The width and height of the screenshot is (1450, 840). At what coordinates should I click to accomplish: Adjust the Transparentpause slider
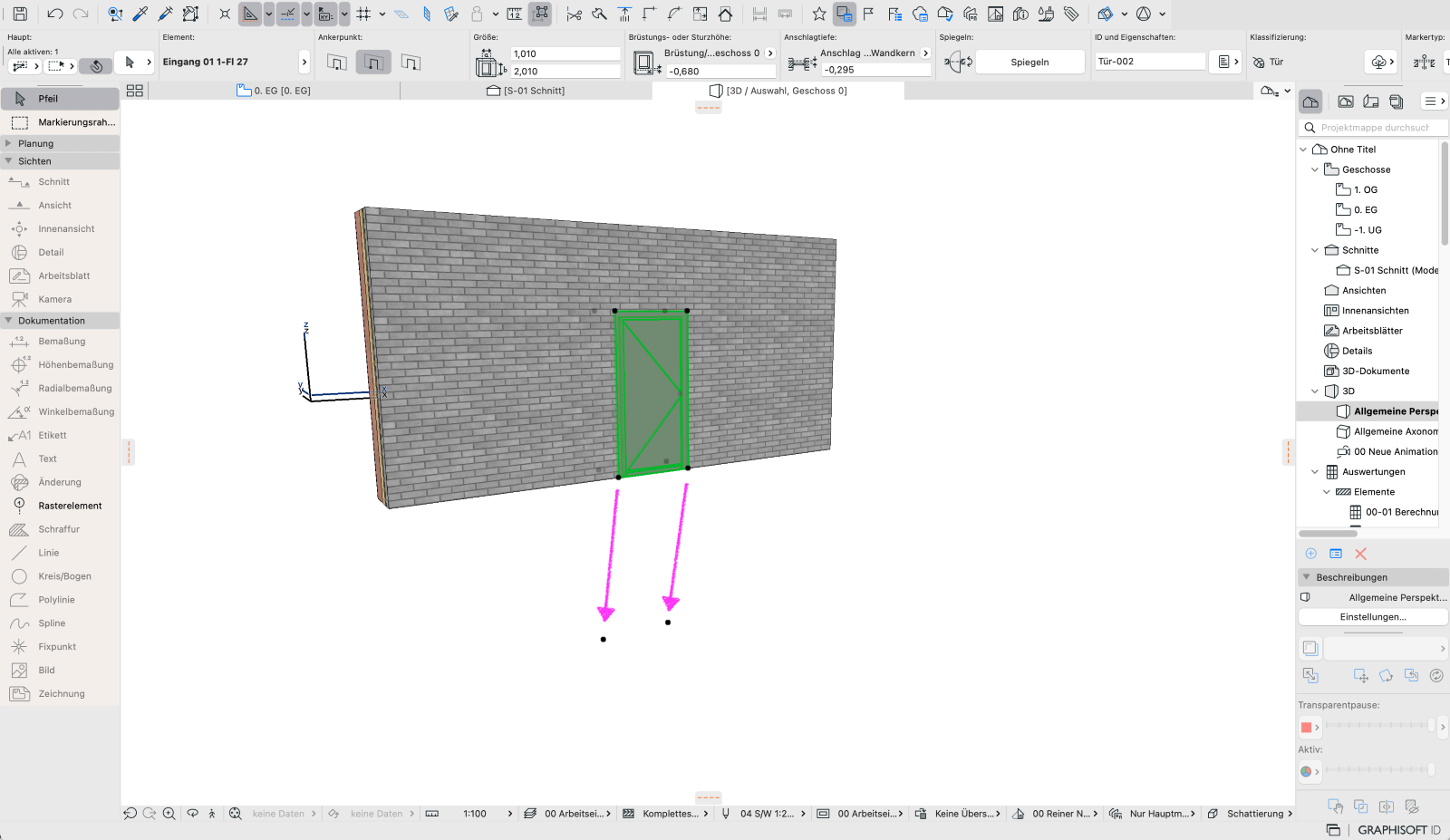tap(1380, 726)
